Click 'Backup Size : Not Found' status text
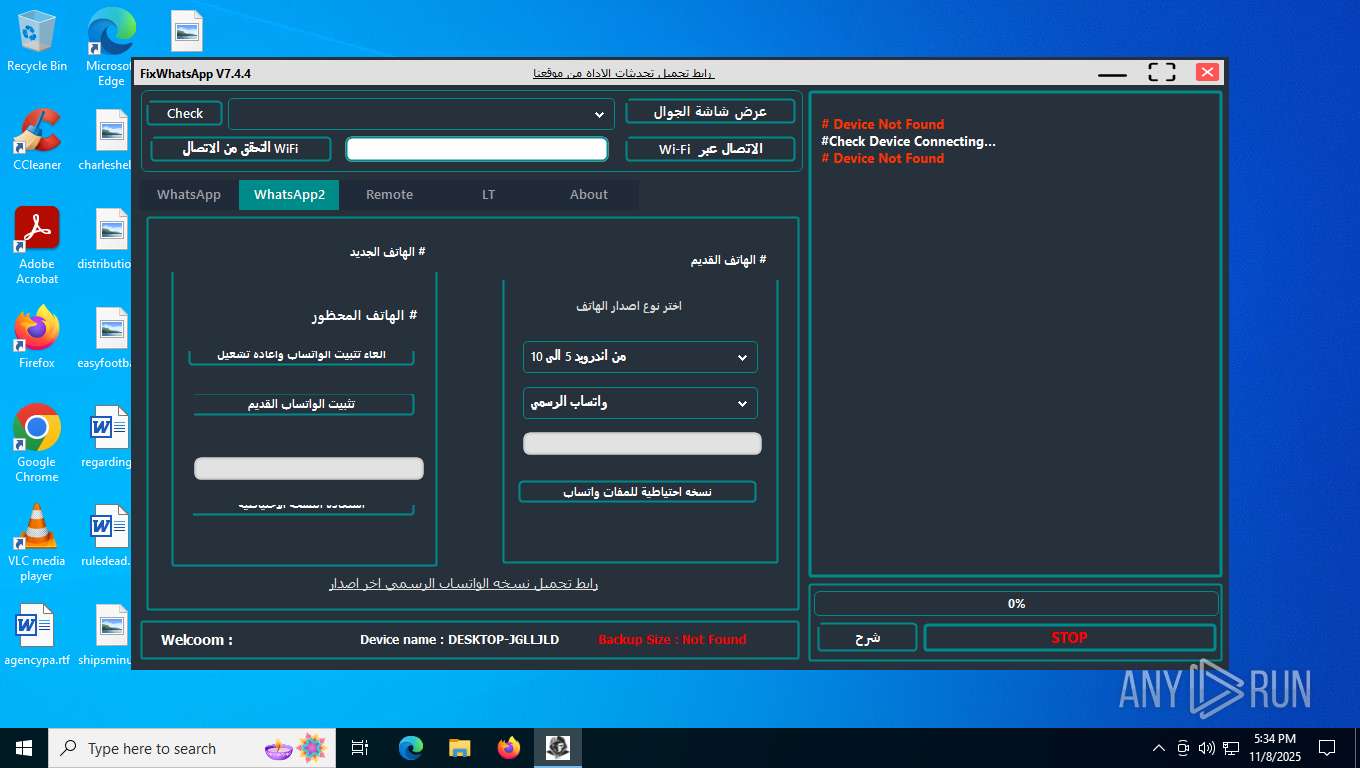Screen dimensions: 1360x768 click(672, 640)
